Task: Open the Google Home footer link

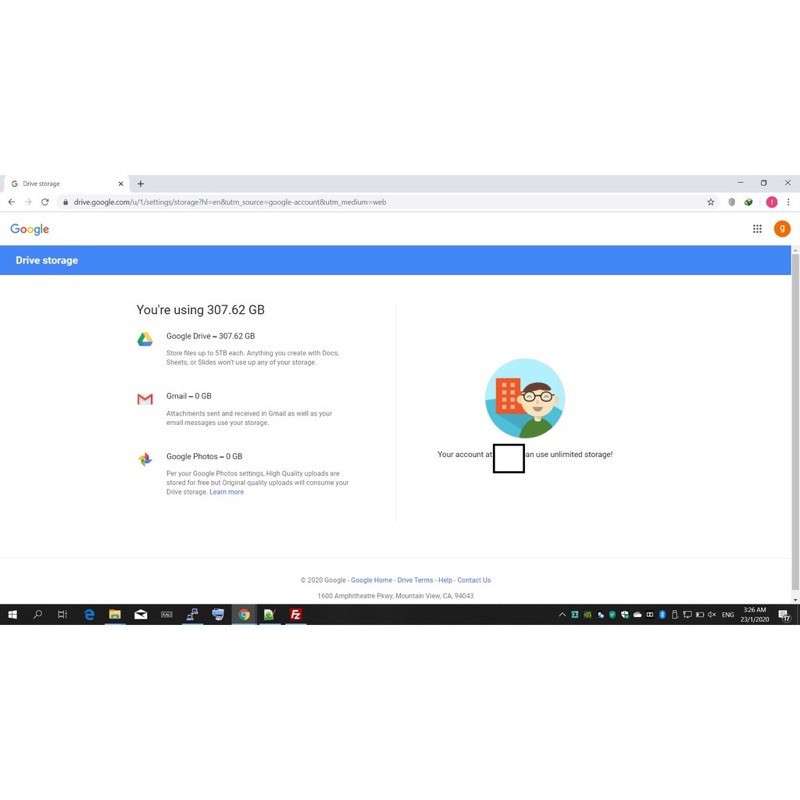Action: point(371,580)
